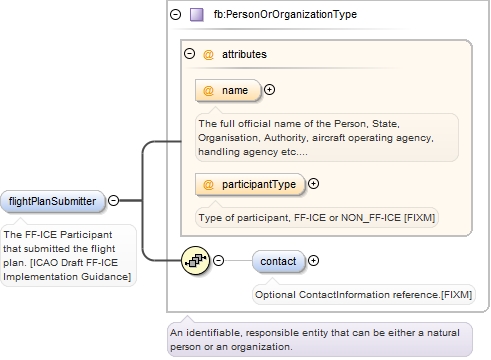Click the Optional ContactInformation reference annotation
The image size is (491, 360).
(x=364, y=295)
